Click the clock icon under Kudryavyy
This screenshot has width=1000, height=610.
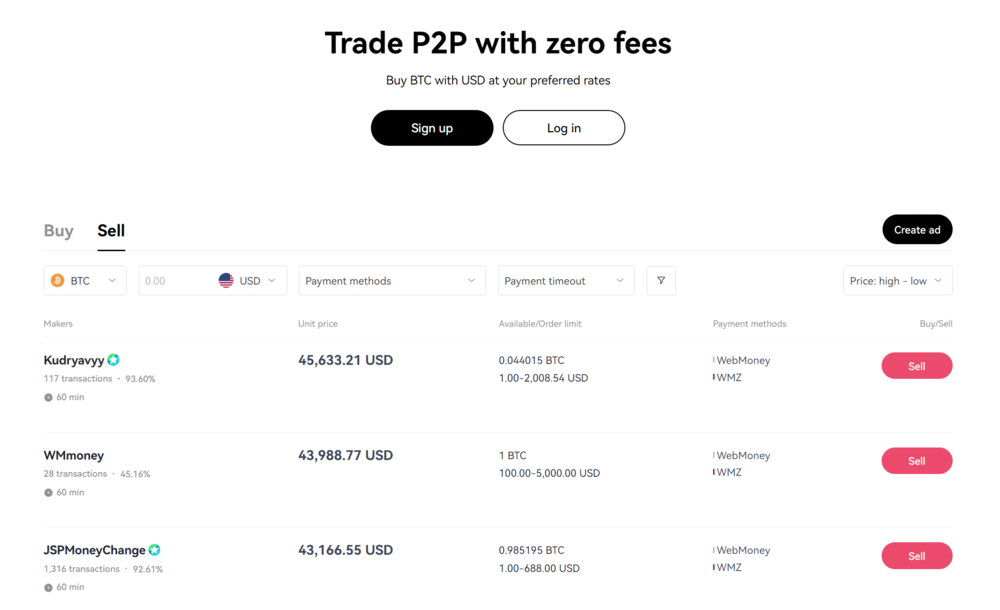tap(48, 397)
